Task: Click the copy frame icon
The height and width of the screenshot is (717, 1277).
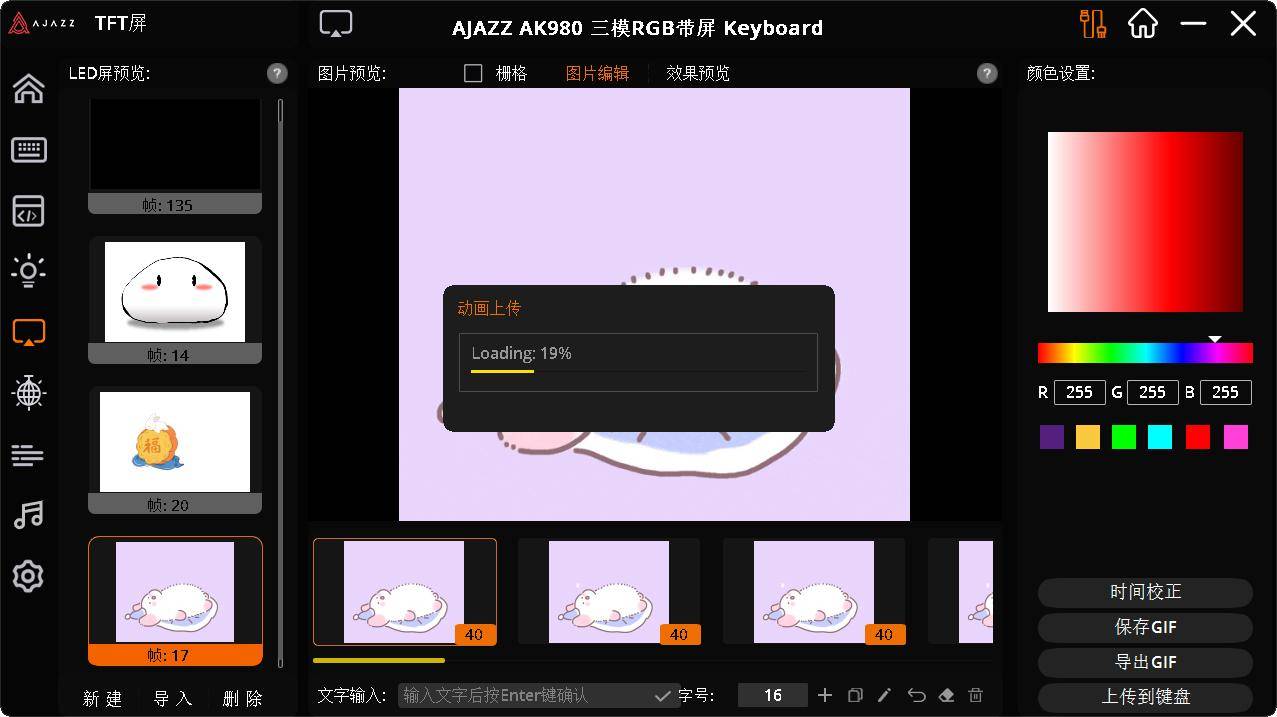Action: (855, 695)
